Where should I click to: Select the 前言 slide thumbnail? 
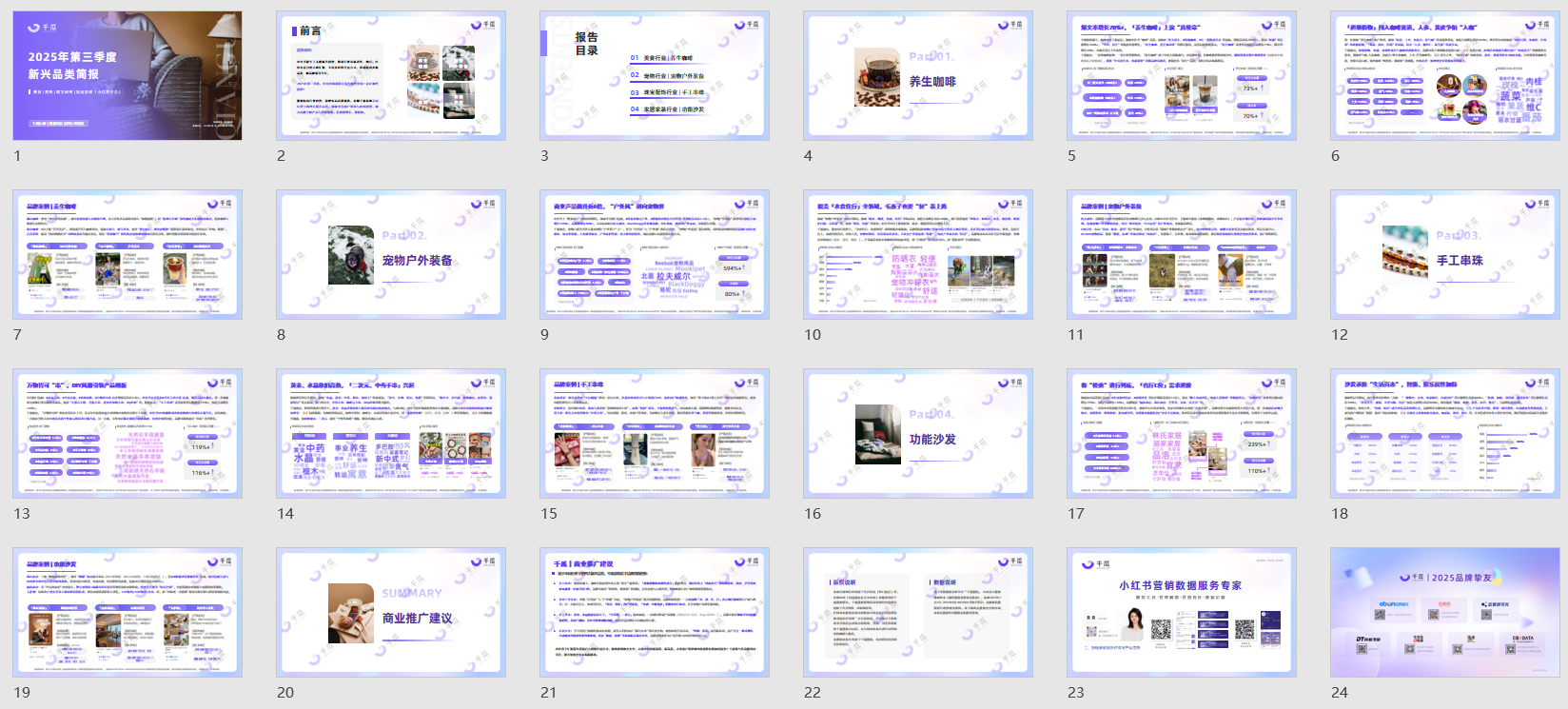tap(391, 76)
